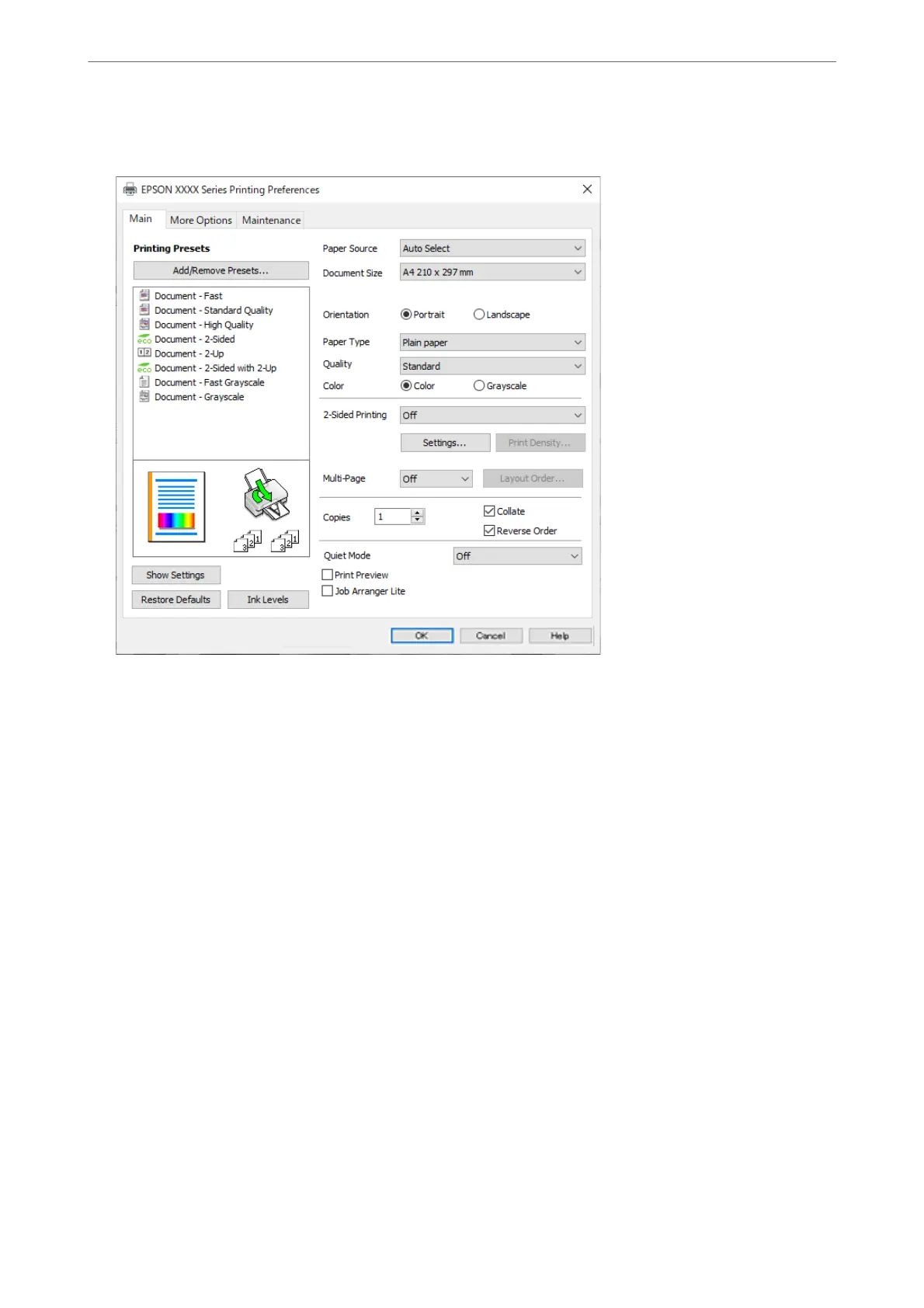Close the Printing Preferences dialog
The height and width of the screenshot is (1308, 924).
point(587,190)
